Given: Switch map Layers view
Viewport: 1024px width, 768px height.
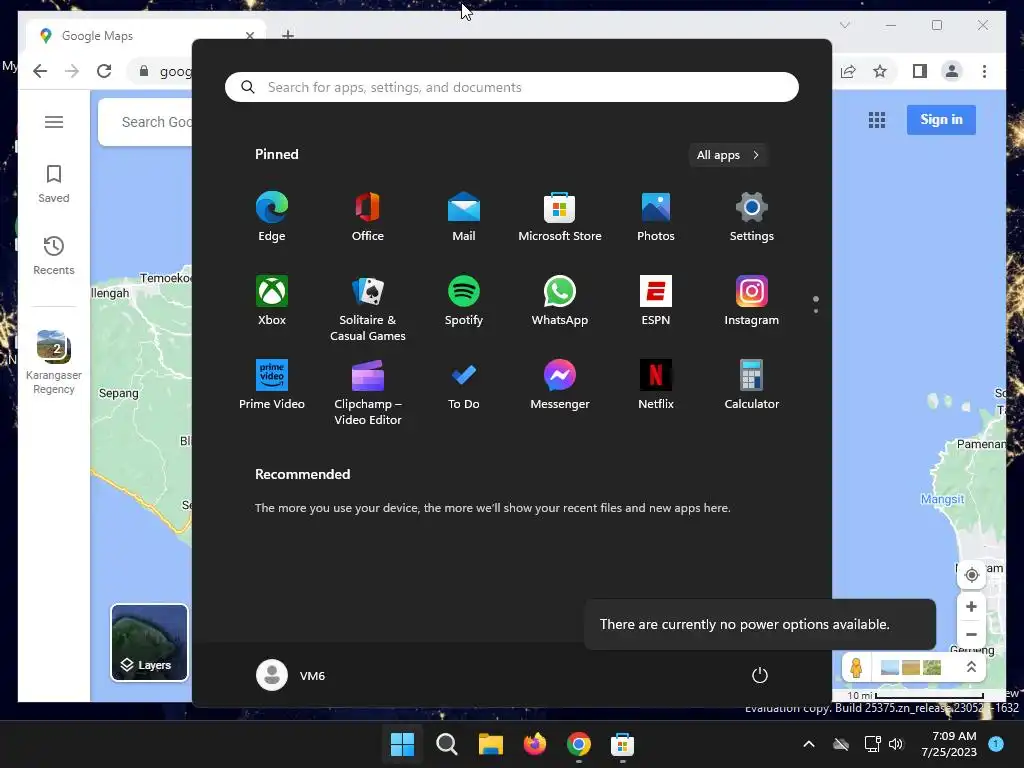Looking at the screenshot, I should 150,643.
